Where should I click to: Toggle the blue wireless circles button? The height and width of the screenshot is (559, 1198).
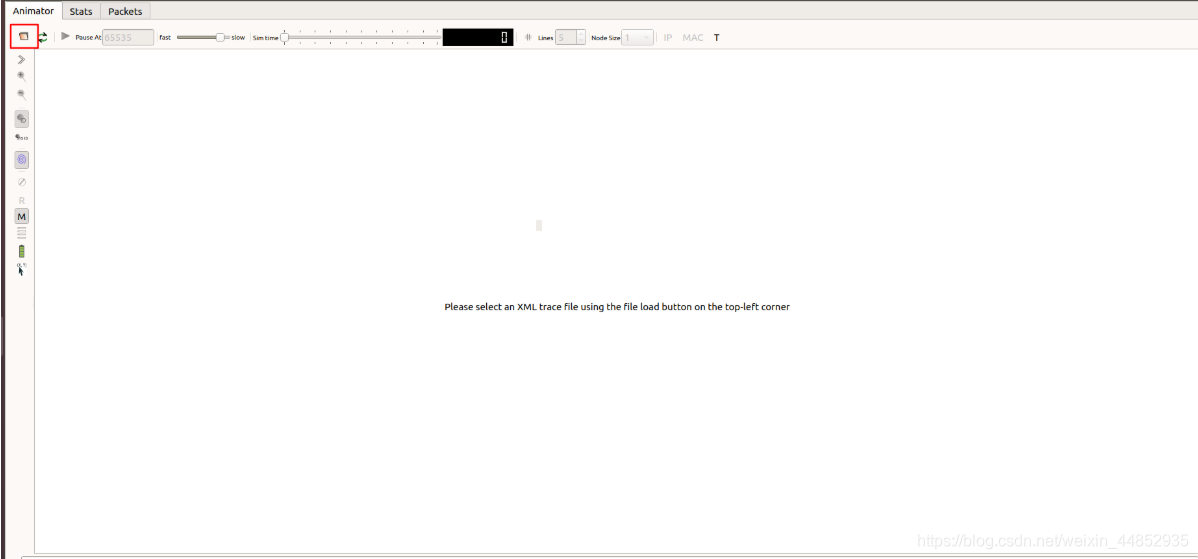coord(22,160)
